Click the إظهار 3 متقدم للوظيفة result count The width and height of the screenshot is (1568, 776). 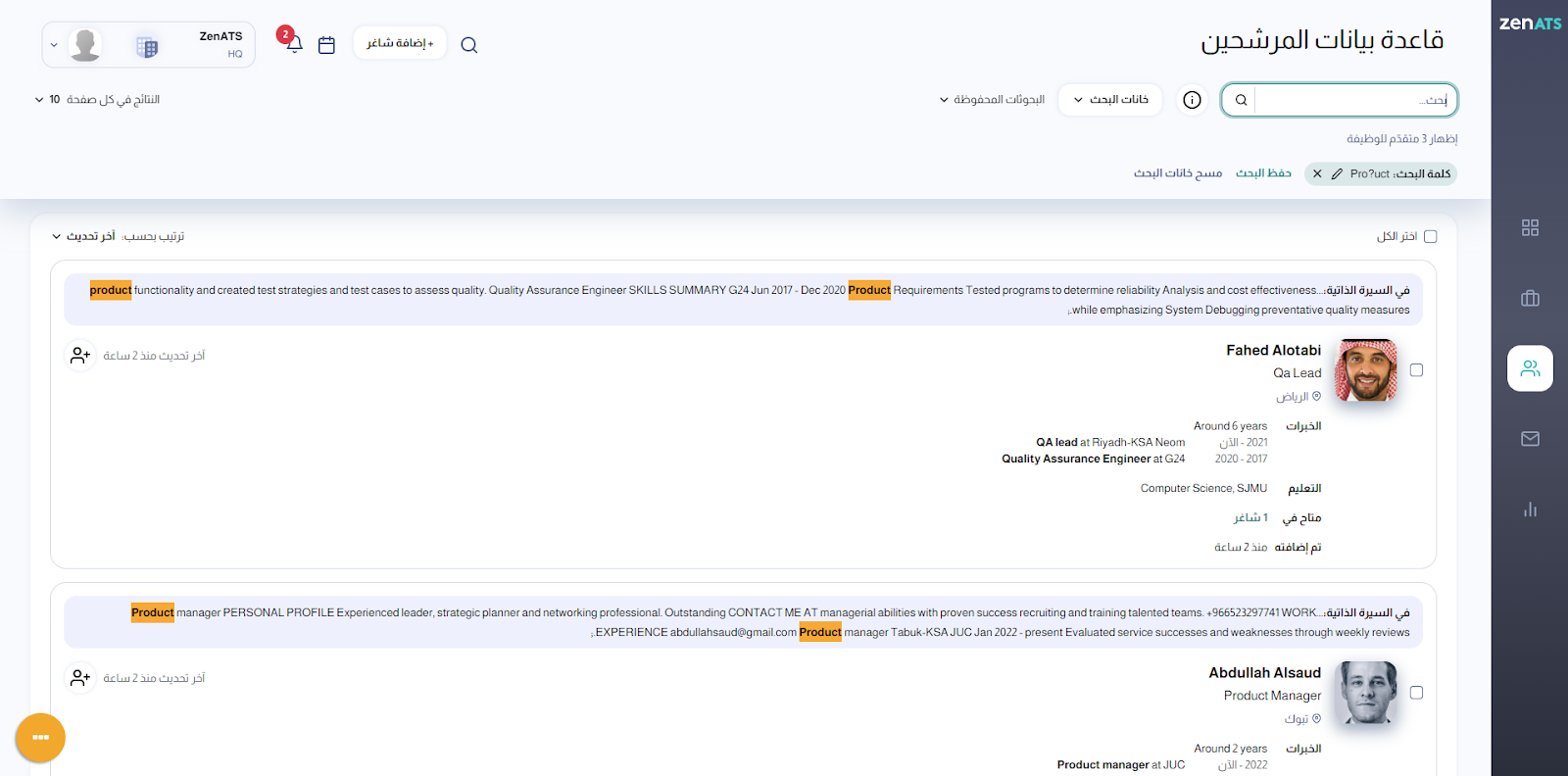point(1401,139)
